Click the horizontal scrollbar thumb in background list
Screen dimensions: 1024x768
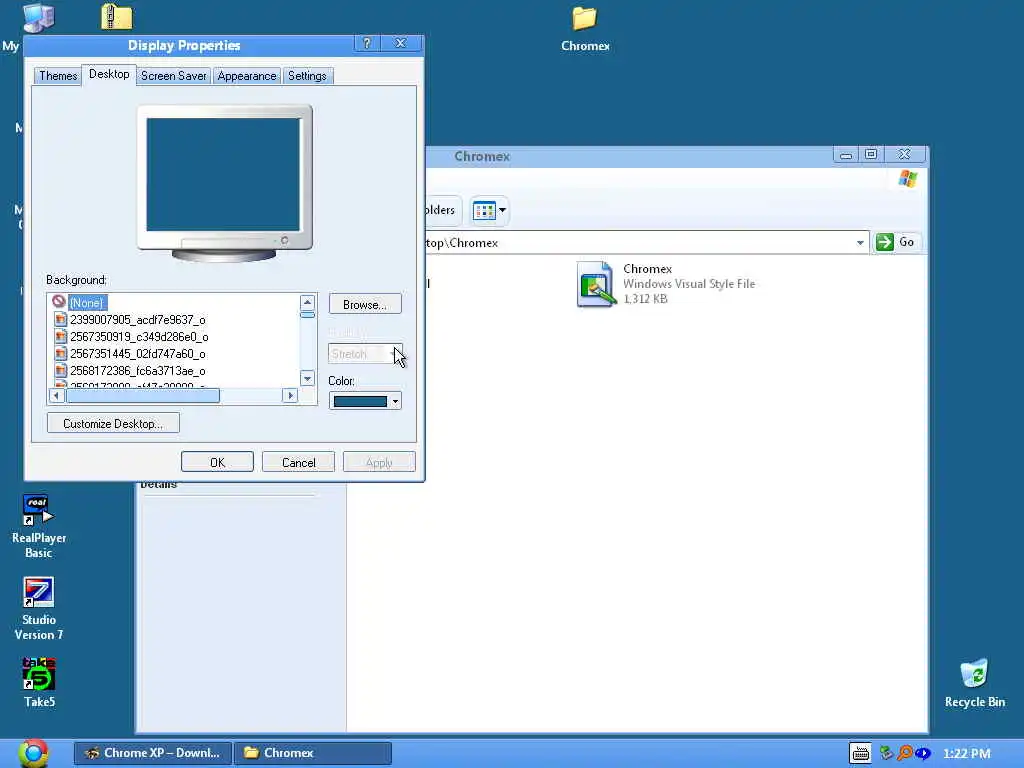point(143,395)
